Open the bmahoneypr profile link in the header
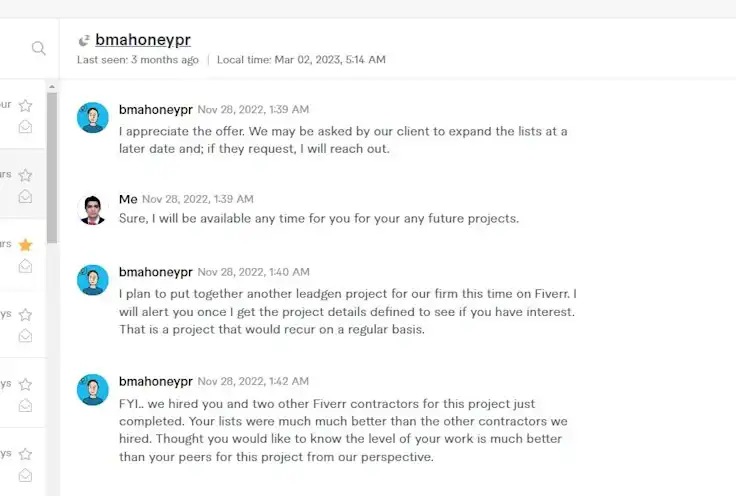 point(143,40)
